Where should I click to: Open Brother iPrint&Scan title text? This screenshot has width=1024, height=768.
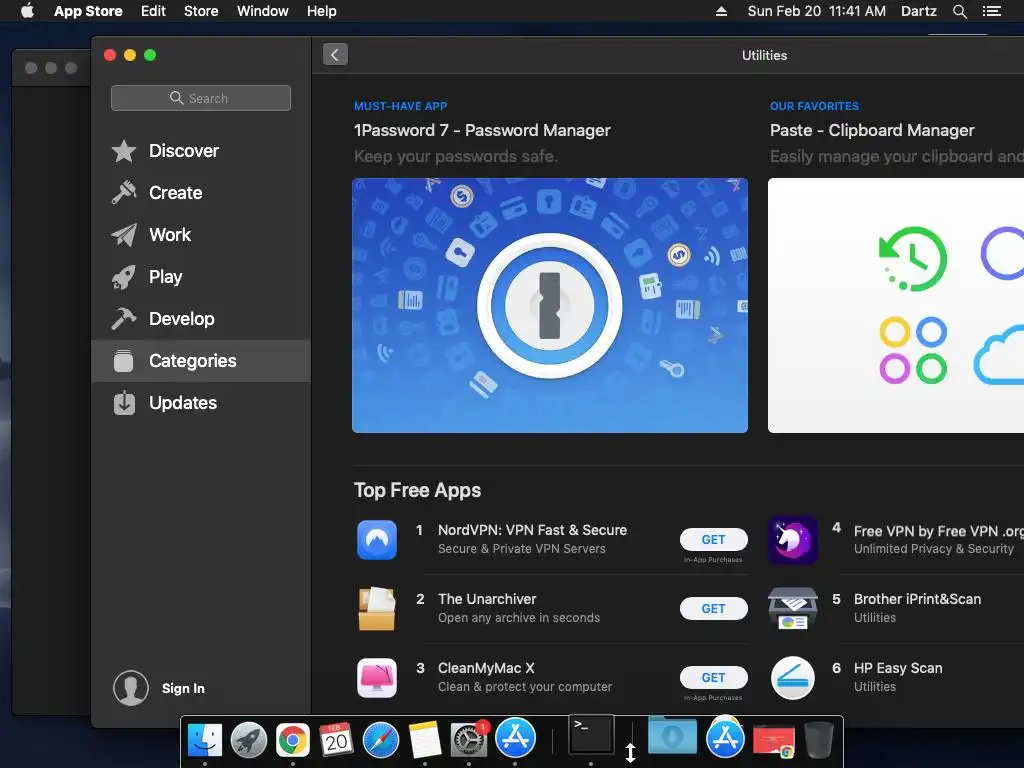(x=918, y=600)
